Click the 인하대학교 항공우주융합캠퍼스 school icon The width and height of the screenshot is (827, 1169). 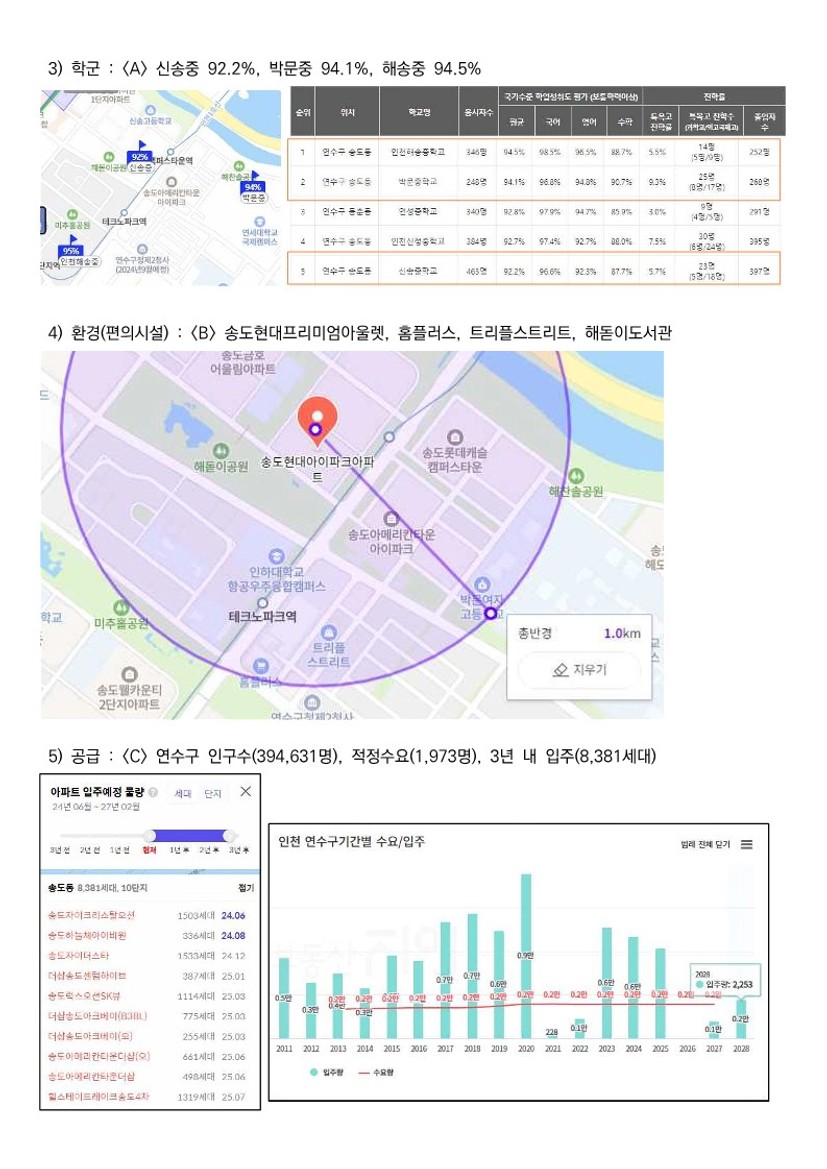pos(277,556)
